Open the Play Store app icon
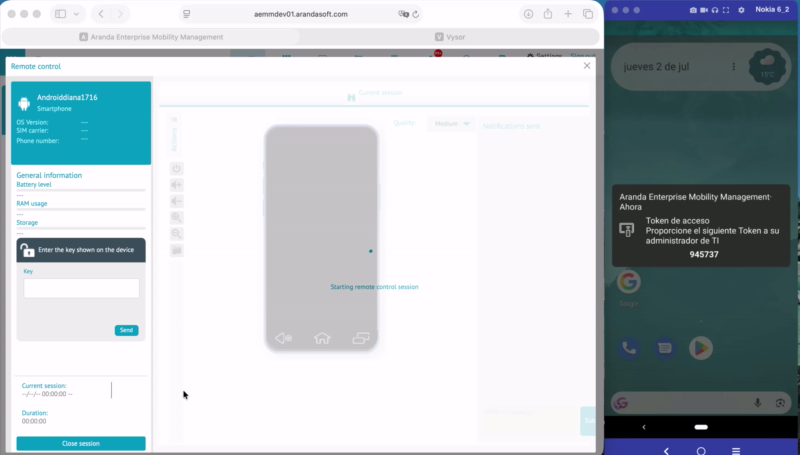The height and width of the screenshot is (455, 800). pos(701,348)
